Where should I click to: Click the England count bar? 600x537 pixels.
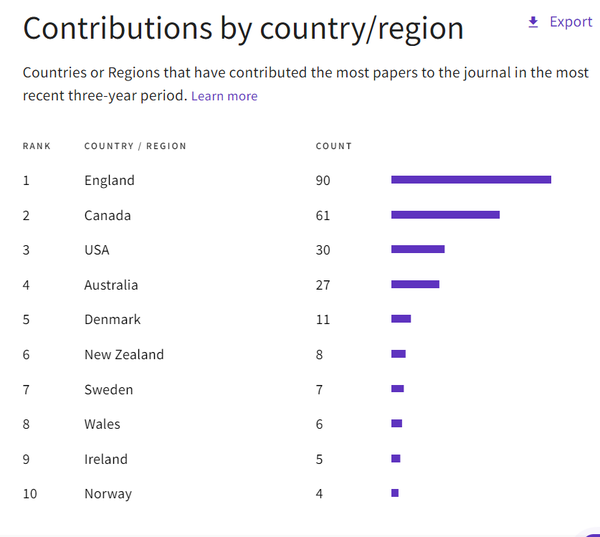coord(471,180)
